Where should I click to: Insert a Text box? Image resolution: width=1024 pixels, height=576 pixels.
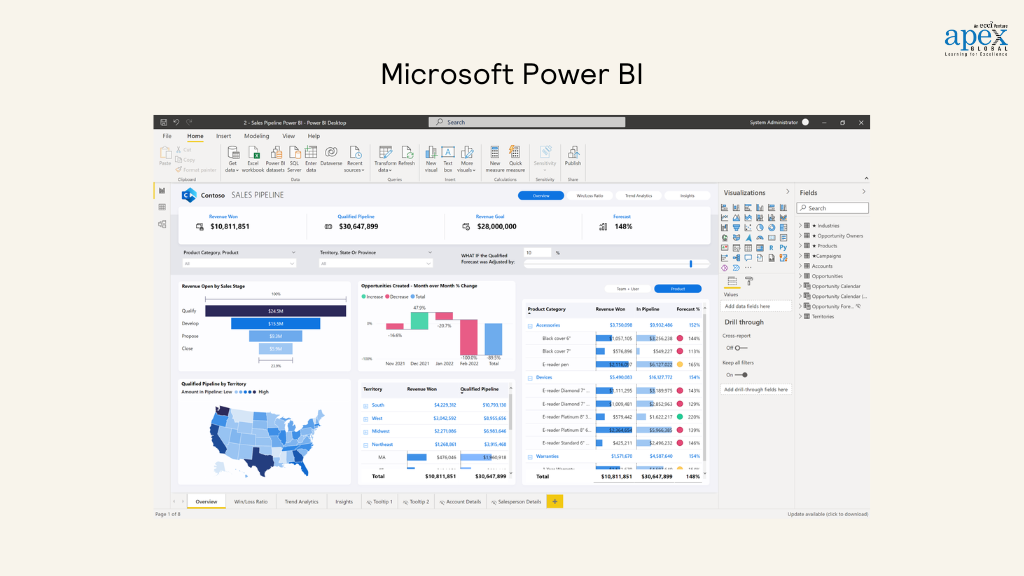tap(448, 159)
